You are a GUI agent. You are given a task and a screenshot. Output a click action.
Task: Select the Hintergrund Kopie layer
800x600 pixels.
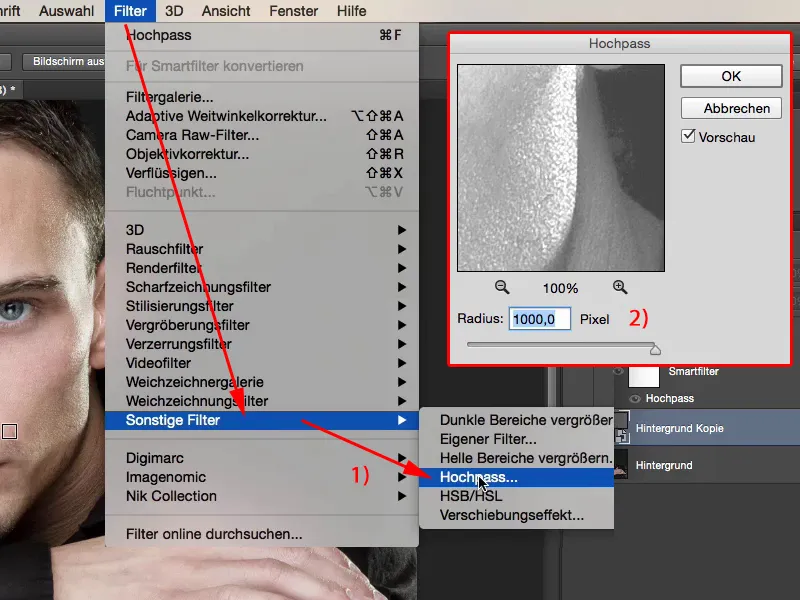[x=706, y=428]
